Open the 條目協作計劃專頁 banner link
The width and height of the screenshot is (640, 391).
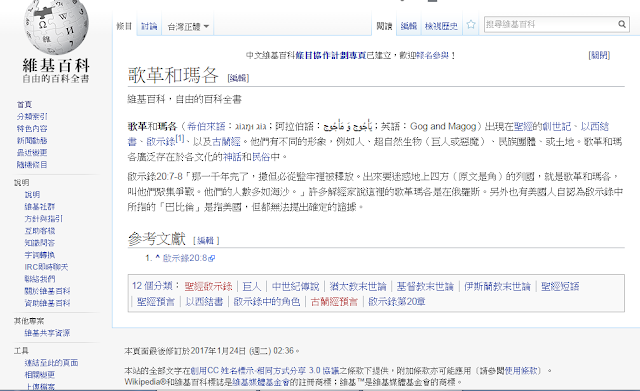click(330, 56)
